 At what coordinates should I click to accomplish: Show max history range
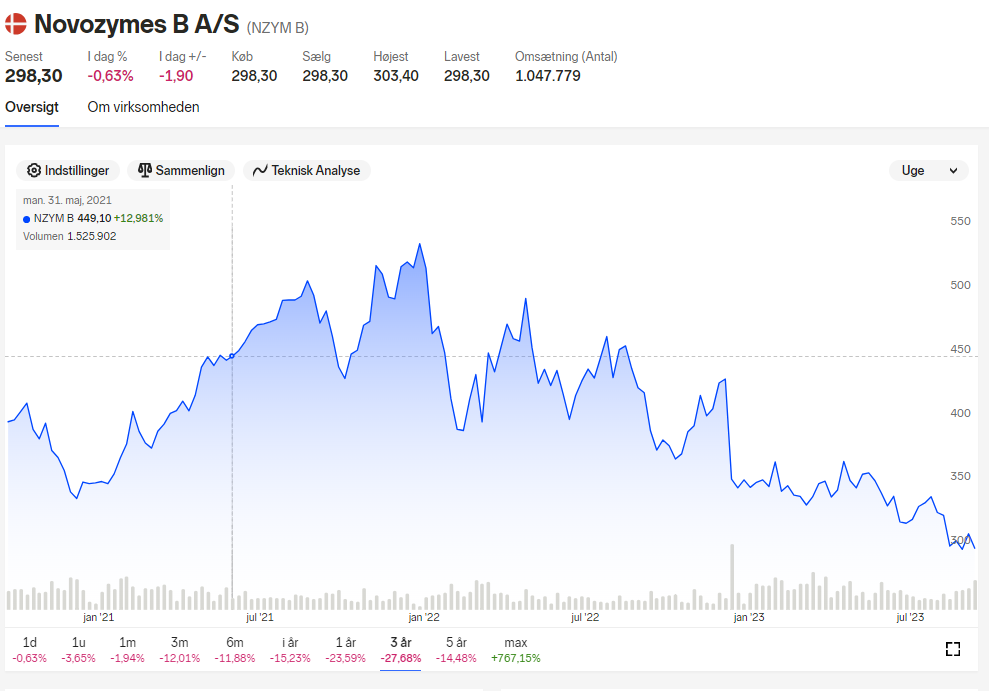click(515, 649)
